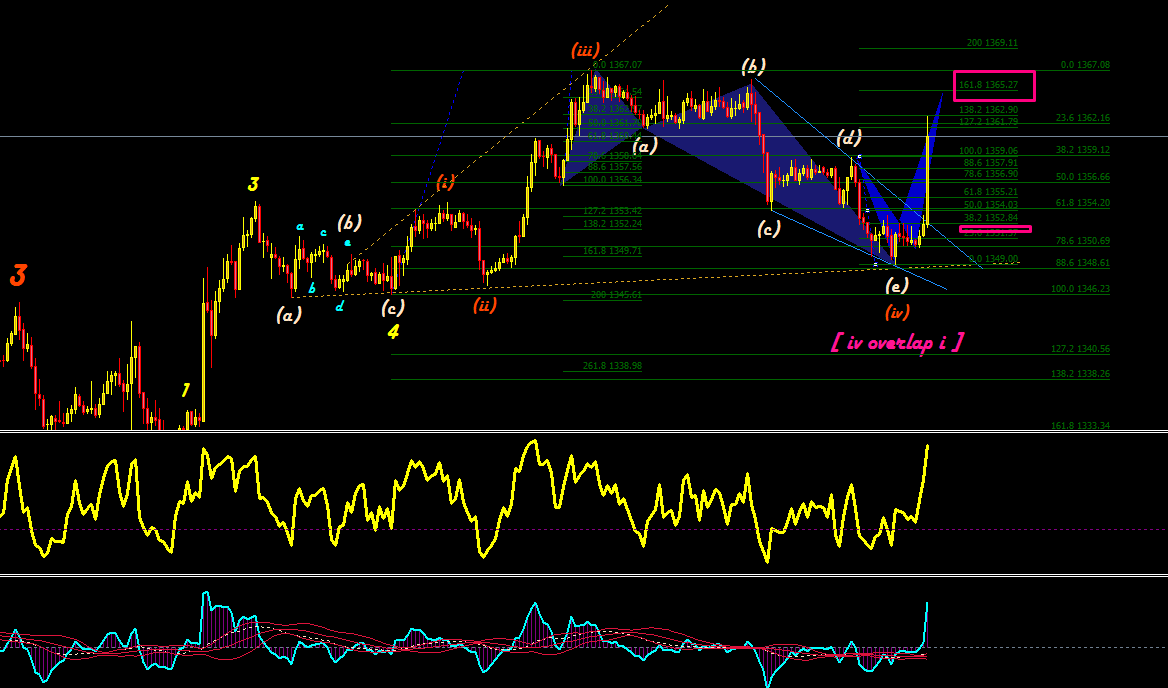Select the yellow 4 wave label
This screenshot has height=688, width=1168.
[x=393, y=331]
